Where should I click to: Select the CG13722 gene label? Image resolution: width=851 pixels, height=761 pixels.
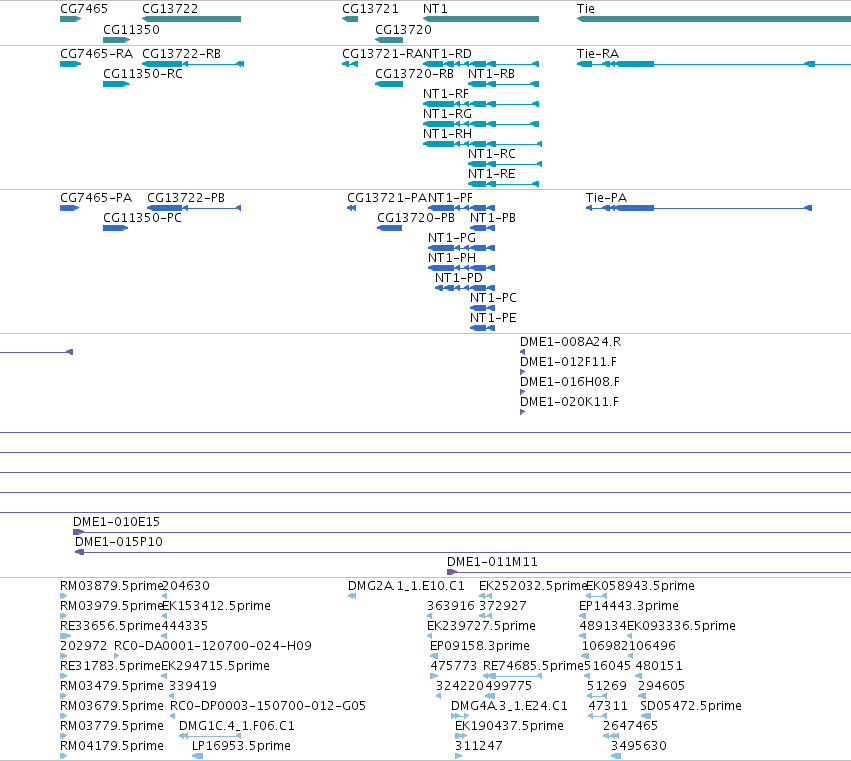pyautogui.click(x=170, y=9)
